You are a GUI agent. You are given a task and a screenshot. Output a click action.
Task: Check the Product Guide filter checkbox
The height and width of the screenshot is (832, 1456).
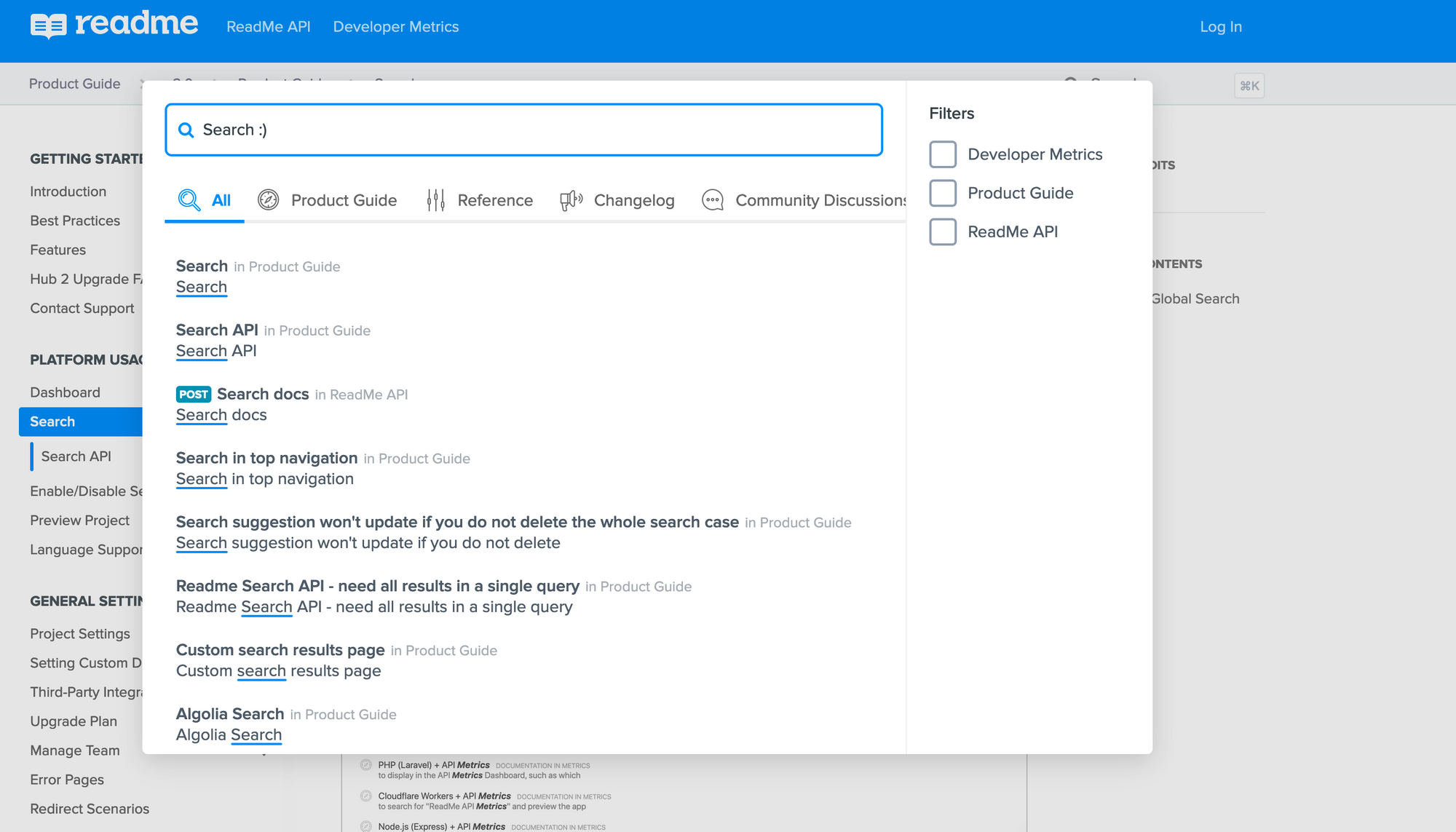coord(943,193)
